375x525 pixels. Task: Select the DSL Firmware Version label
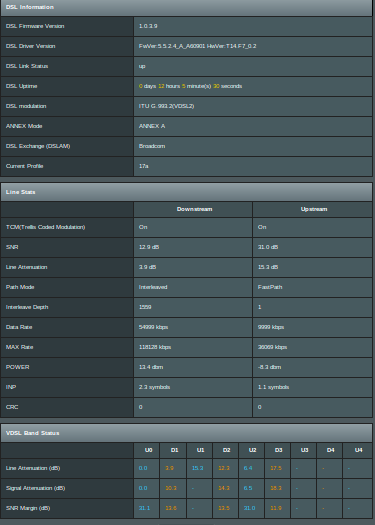coord(35,26)
